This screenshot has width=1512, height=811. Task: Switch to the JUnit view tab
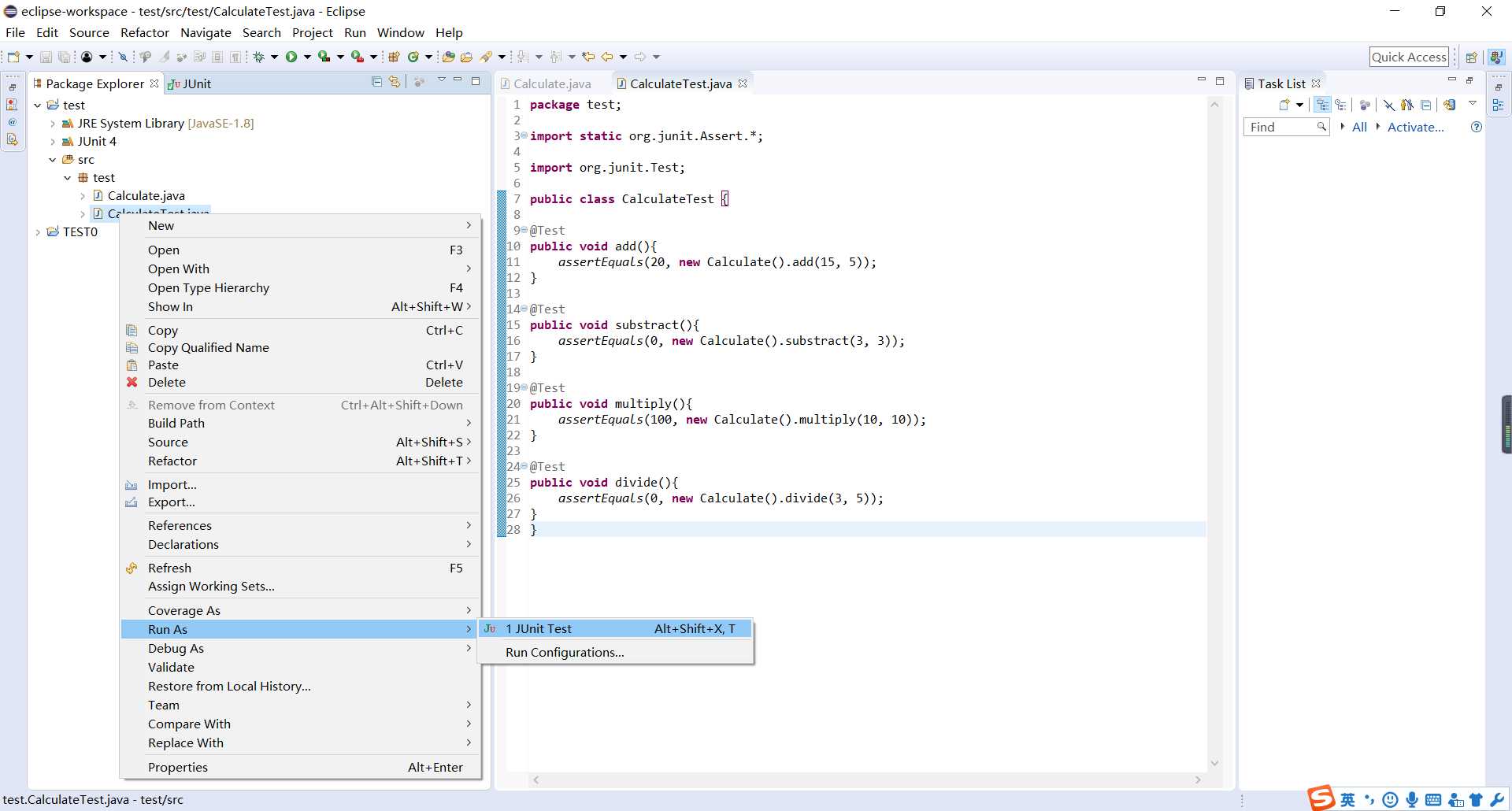[190, 83]
